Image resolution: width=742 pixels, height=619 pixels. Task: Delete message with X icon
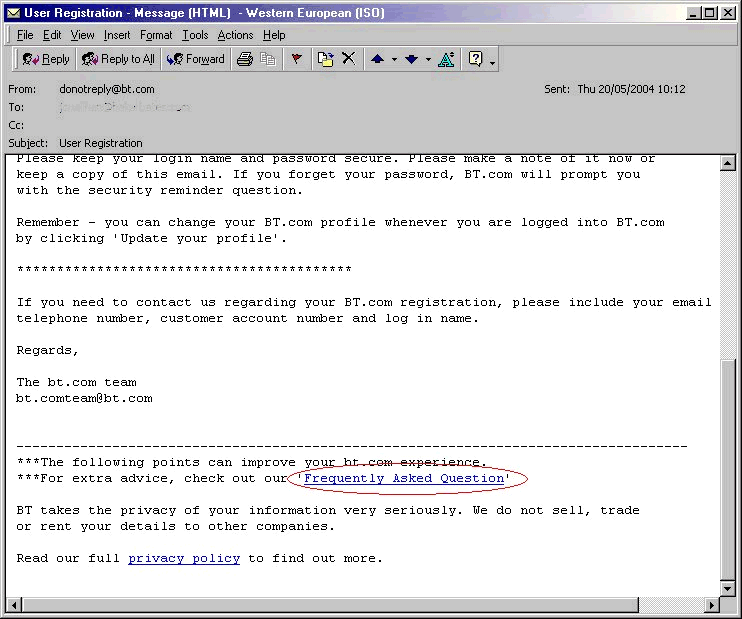pyautogui.click(x=349, y=59)
